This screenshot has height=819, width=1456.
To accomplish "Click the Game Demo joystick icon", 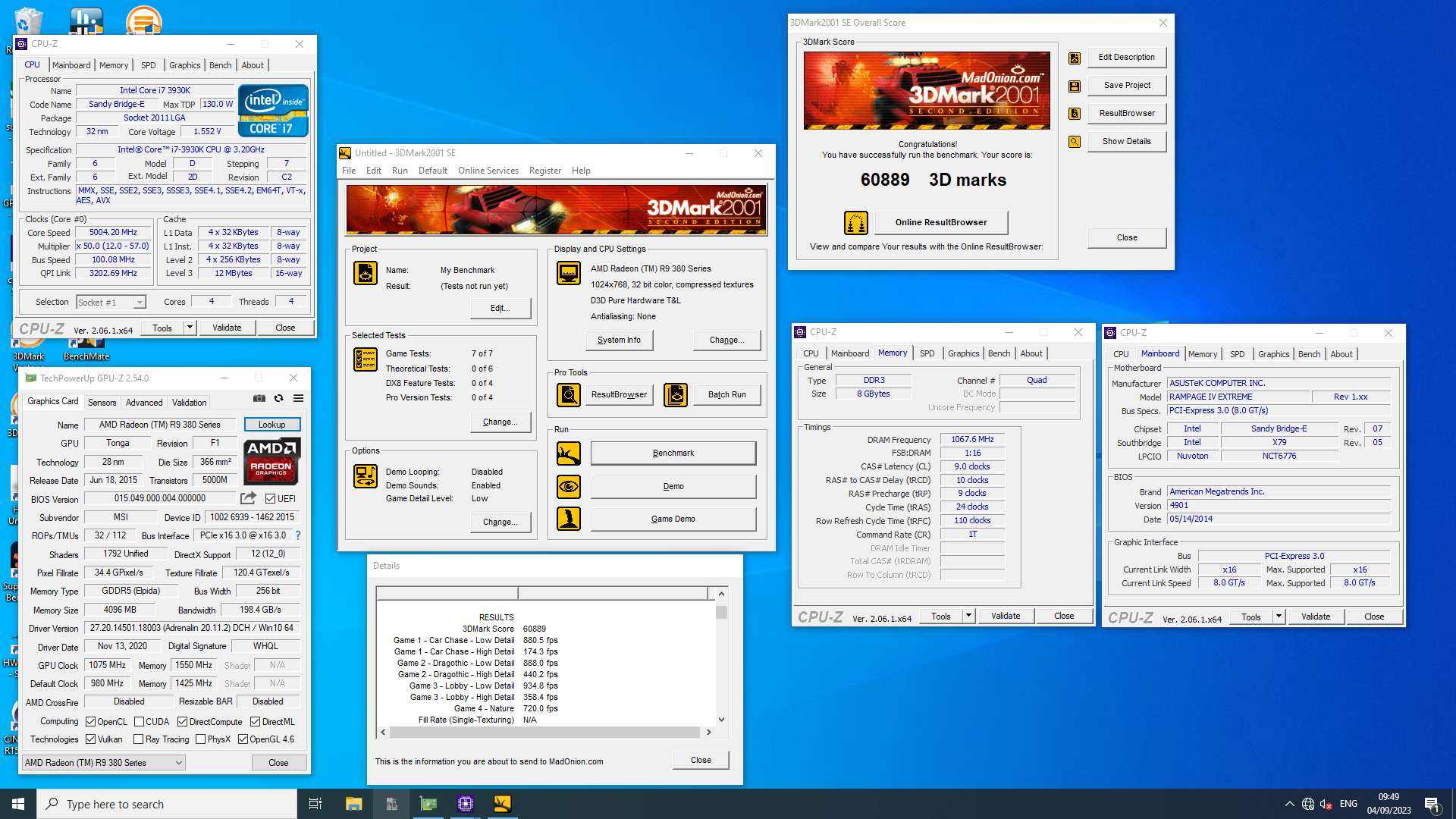I will 569,519.
